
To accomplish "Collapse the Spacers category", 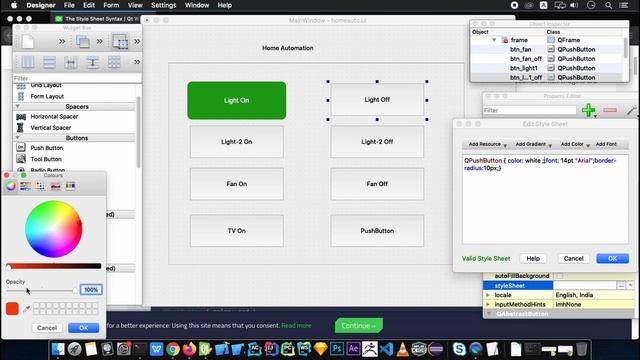I will tap(18, 106).
